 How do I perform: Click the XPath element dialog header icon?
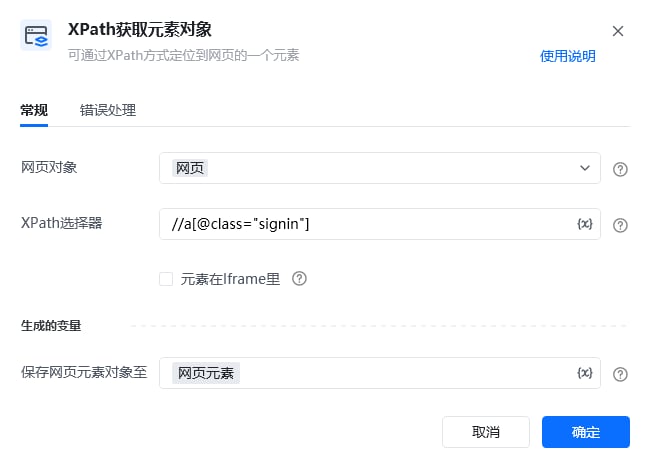36,35
